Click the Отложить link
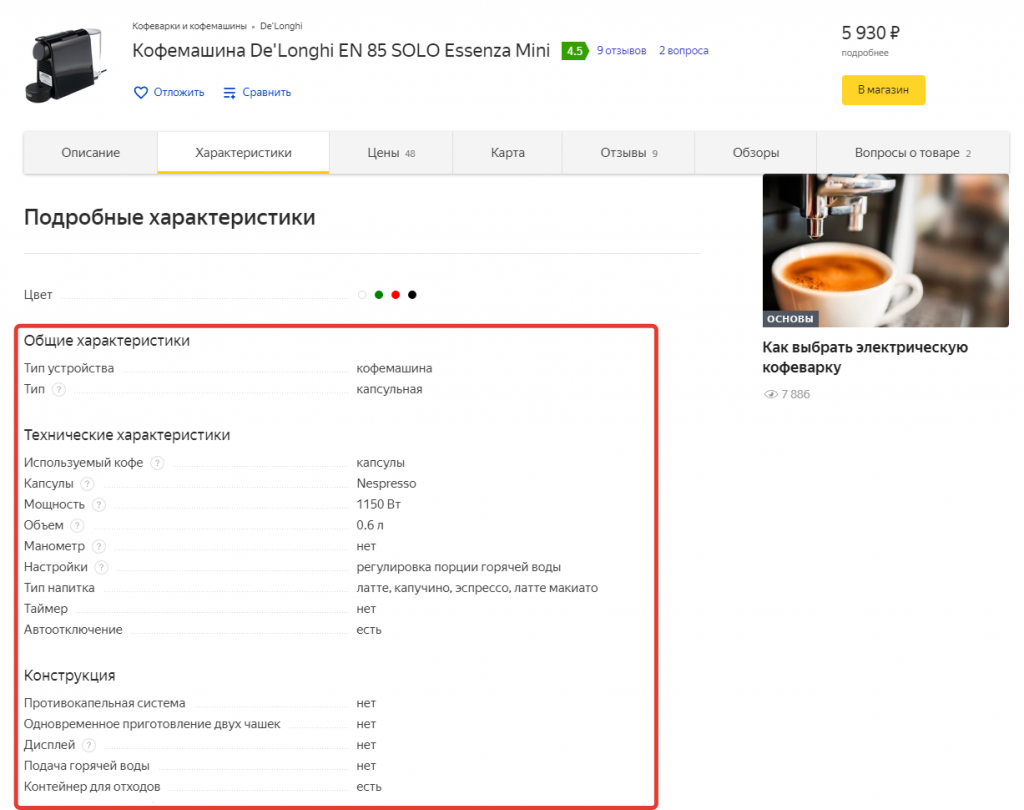 (178, 93)
